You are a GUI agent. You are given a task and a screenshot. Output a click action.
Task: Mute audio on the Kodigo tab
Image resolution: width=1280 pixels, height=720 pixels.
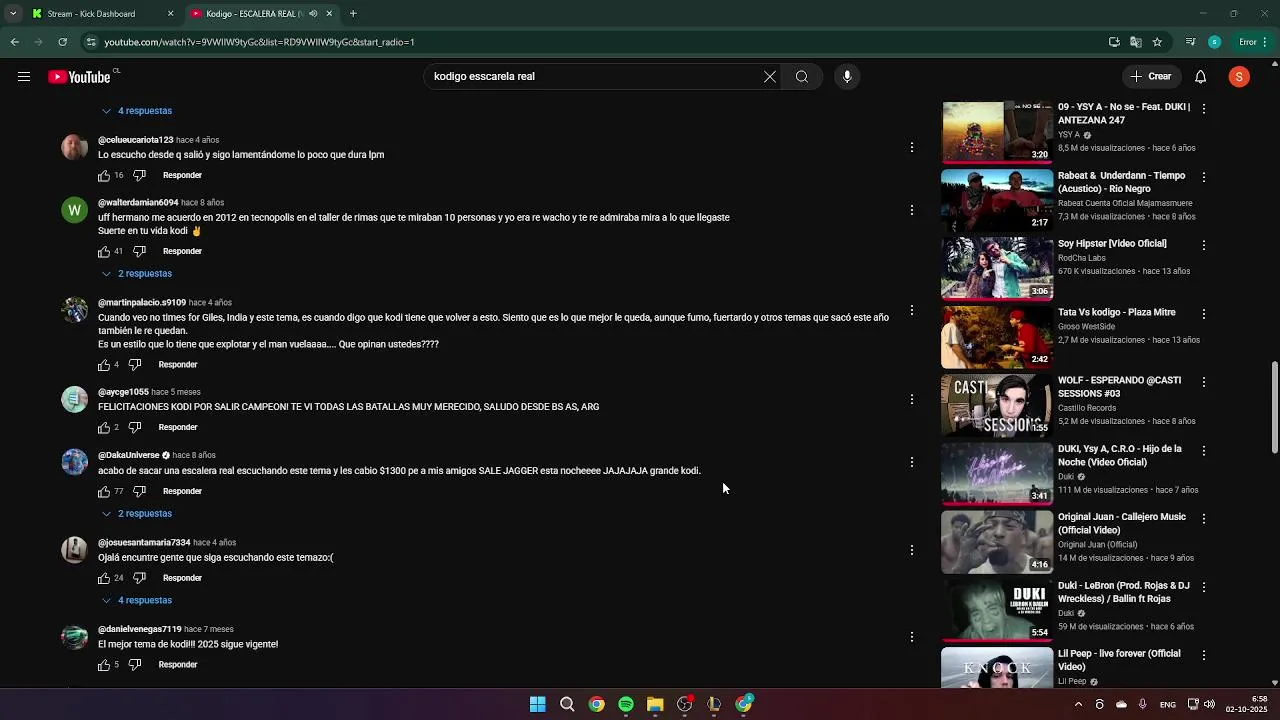(313, 14)
